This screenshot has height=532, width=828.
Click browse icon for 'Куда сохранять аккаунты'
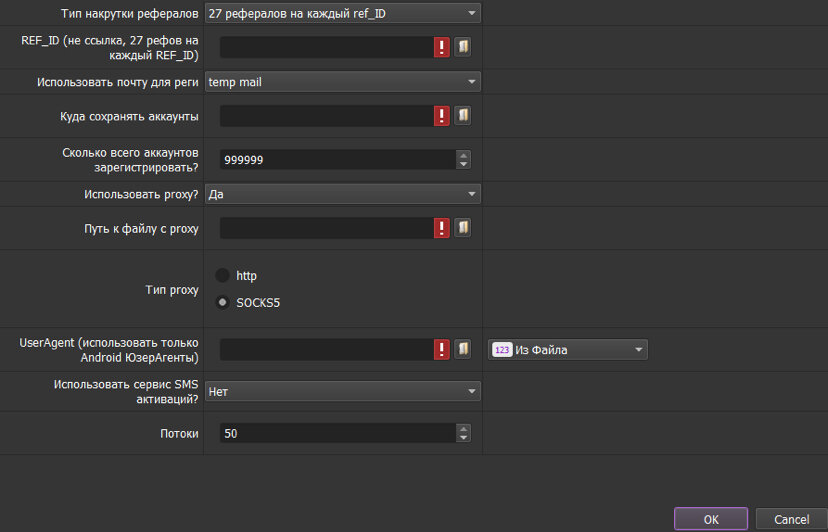(x=463, y=116)
